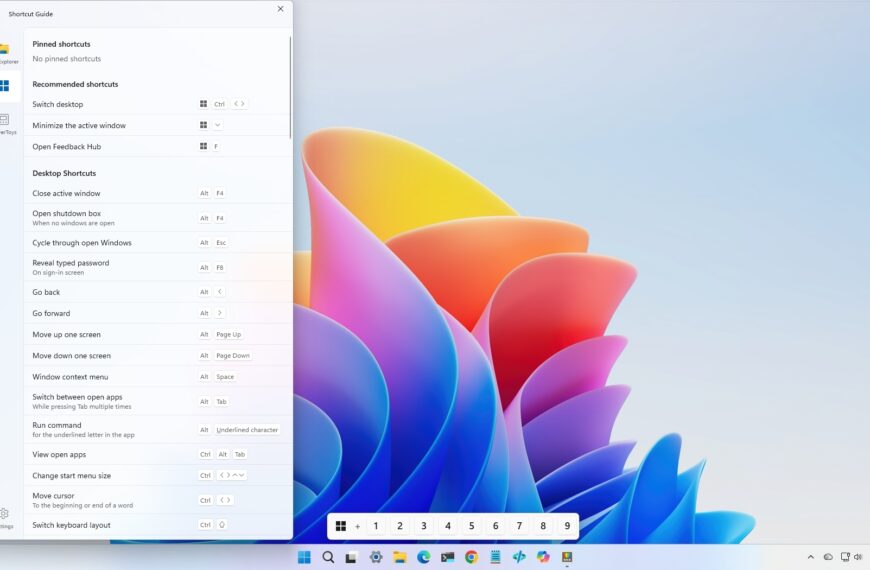Click the scrollbar of the shortcuts list

[x=290, y=87]
